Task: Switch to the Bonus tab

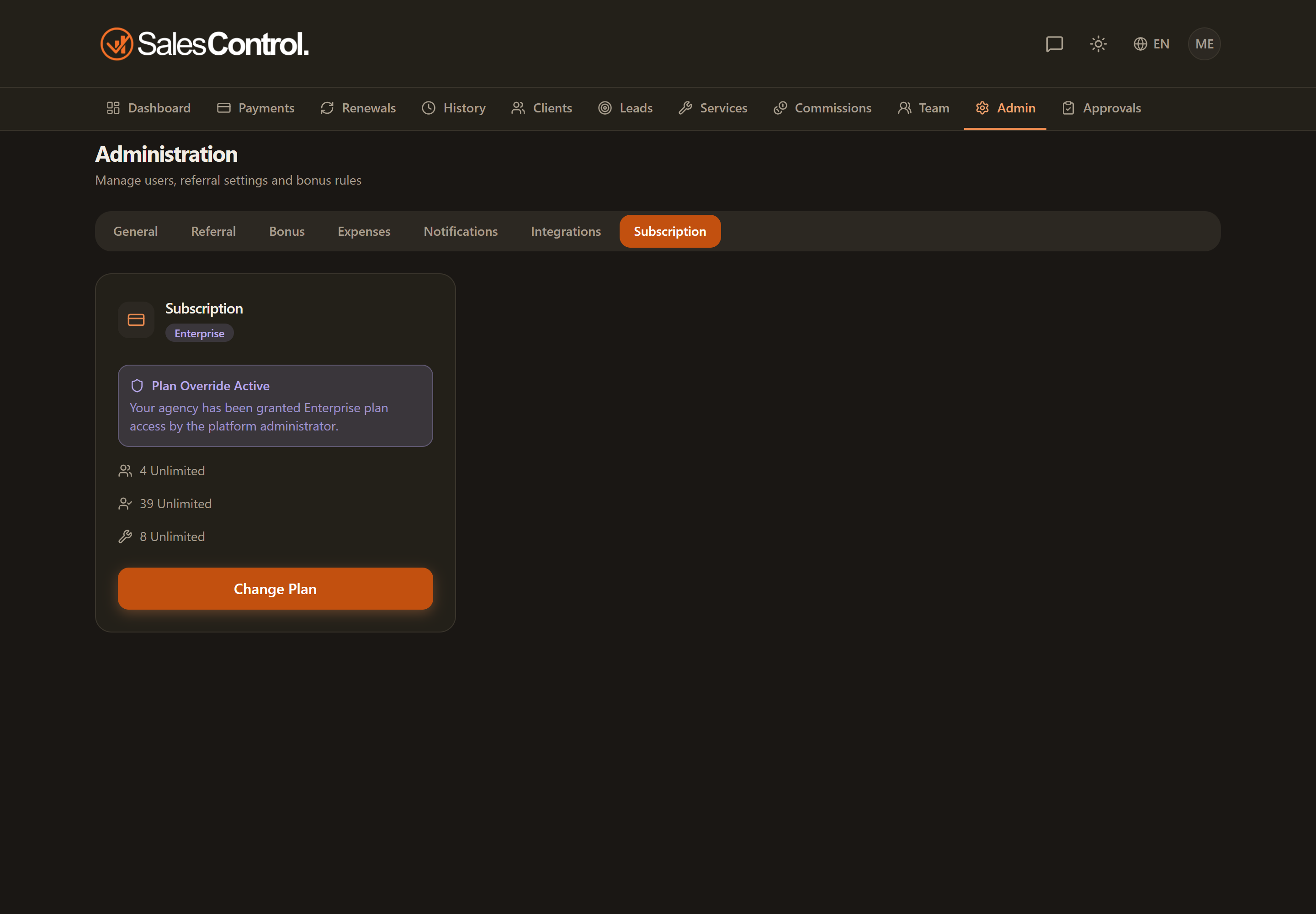Action: pyautogui.click(x=287, y=231)
